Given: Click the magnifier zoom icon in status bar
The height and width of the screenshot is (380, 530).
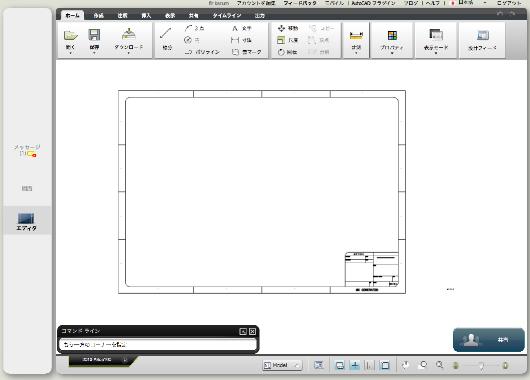Looking at the screenshot, I should point(439,365).
